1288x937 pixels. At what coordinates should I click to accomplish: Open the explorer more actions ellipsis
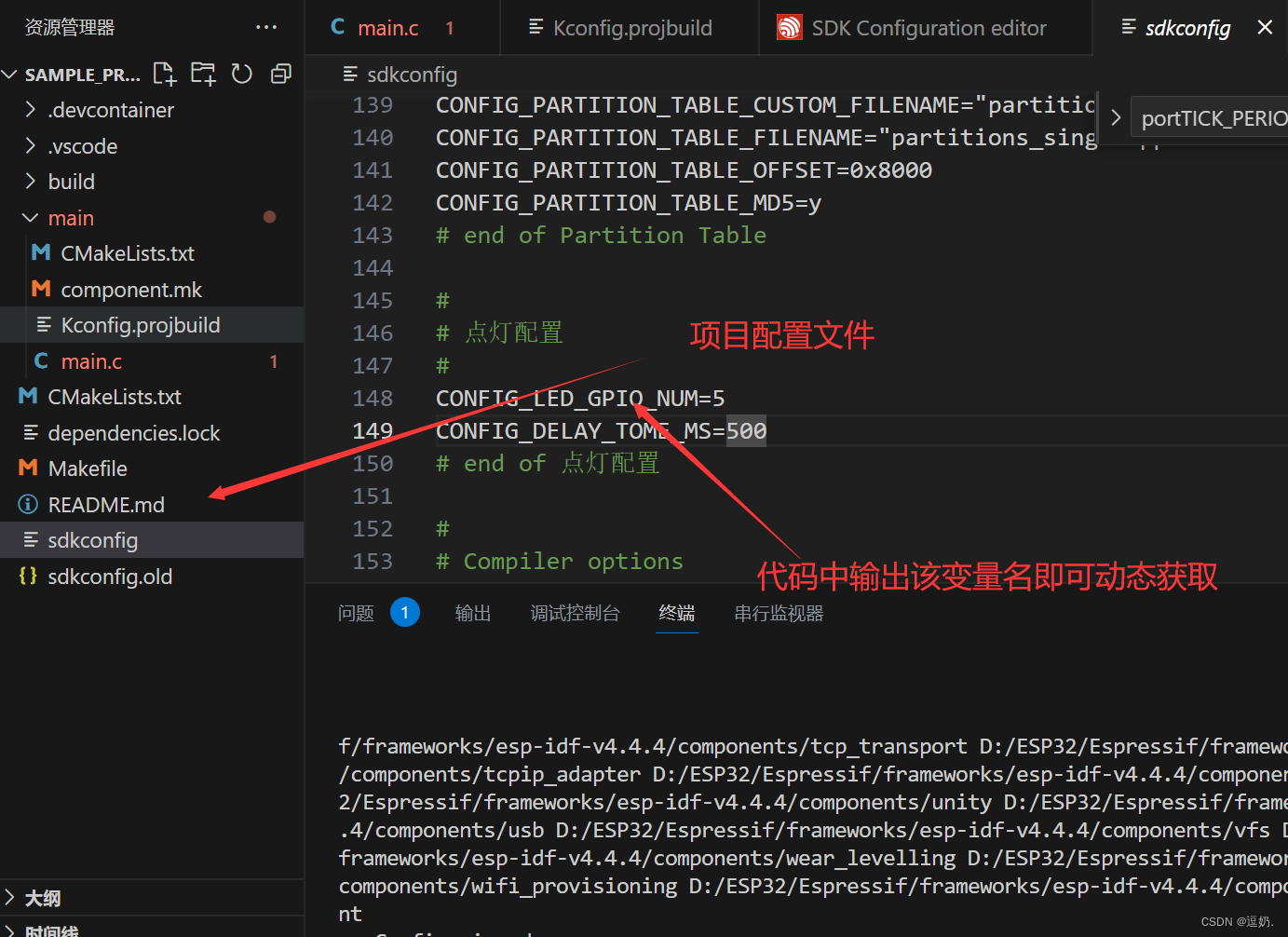click(x=266, y=28)
